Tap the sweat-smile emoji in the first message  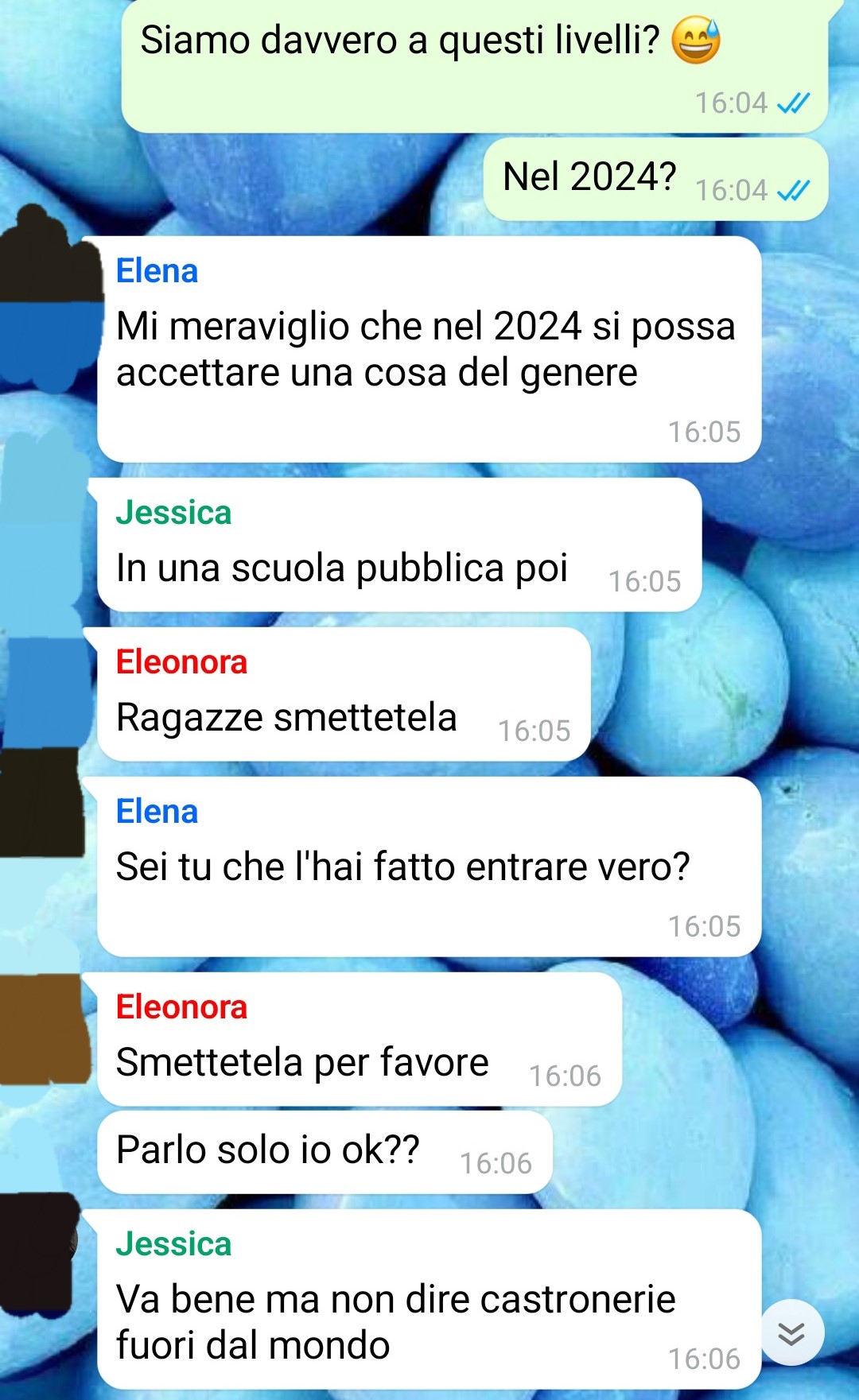pos(696,41)
